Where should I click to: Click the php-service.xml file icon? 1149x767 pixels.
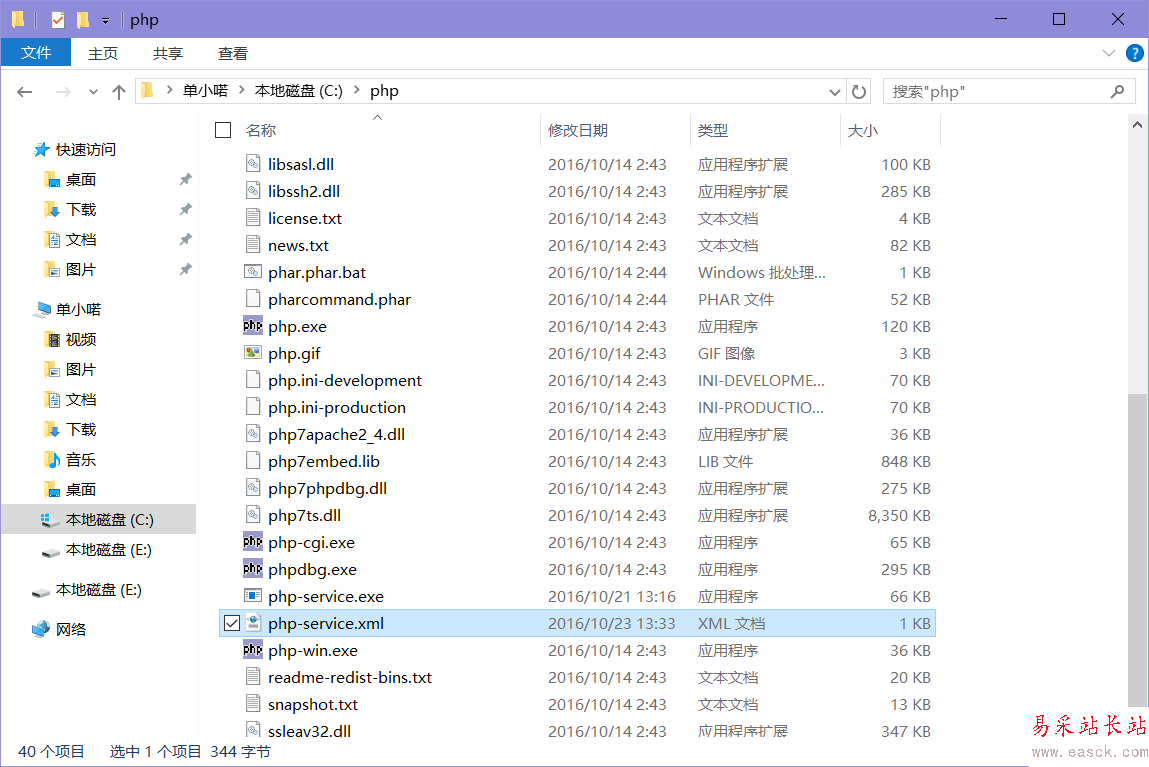click(x=253, y=623)
